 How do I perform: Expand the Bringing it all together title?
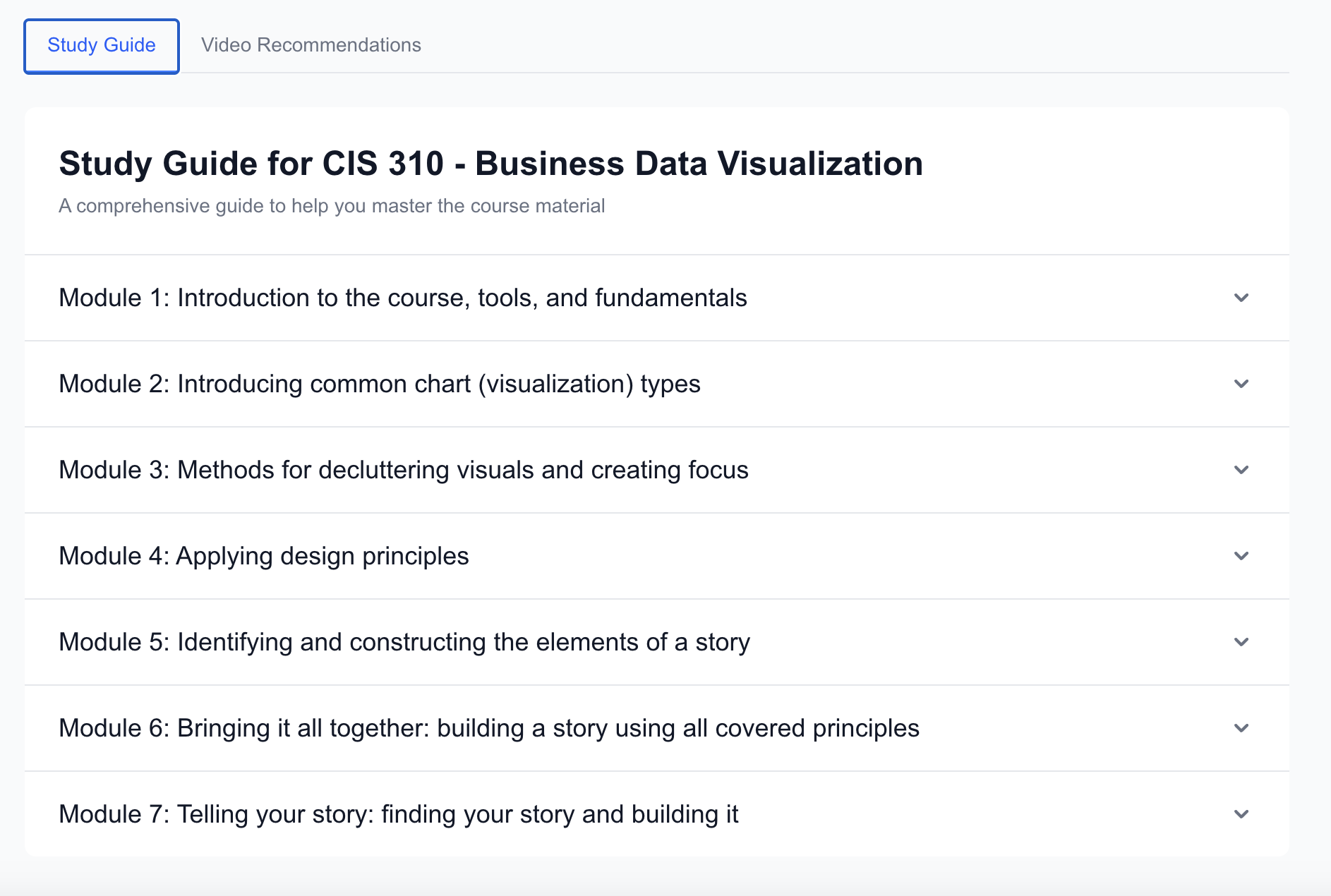pos(488,728)
